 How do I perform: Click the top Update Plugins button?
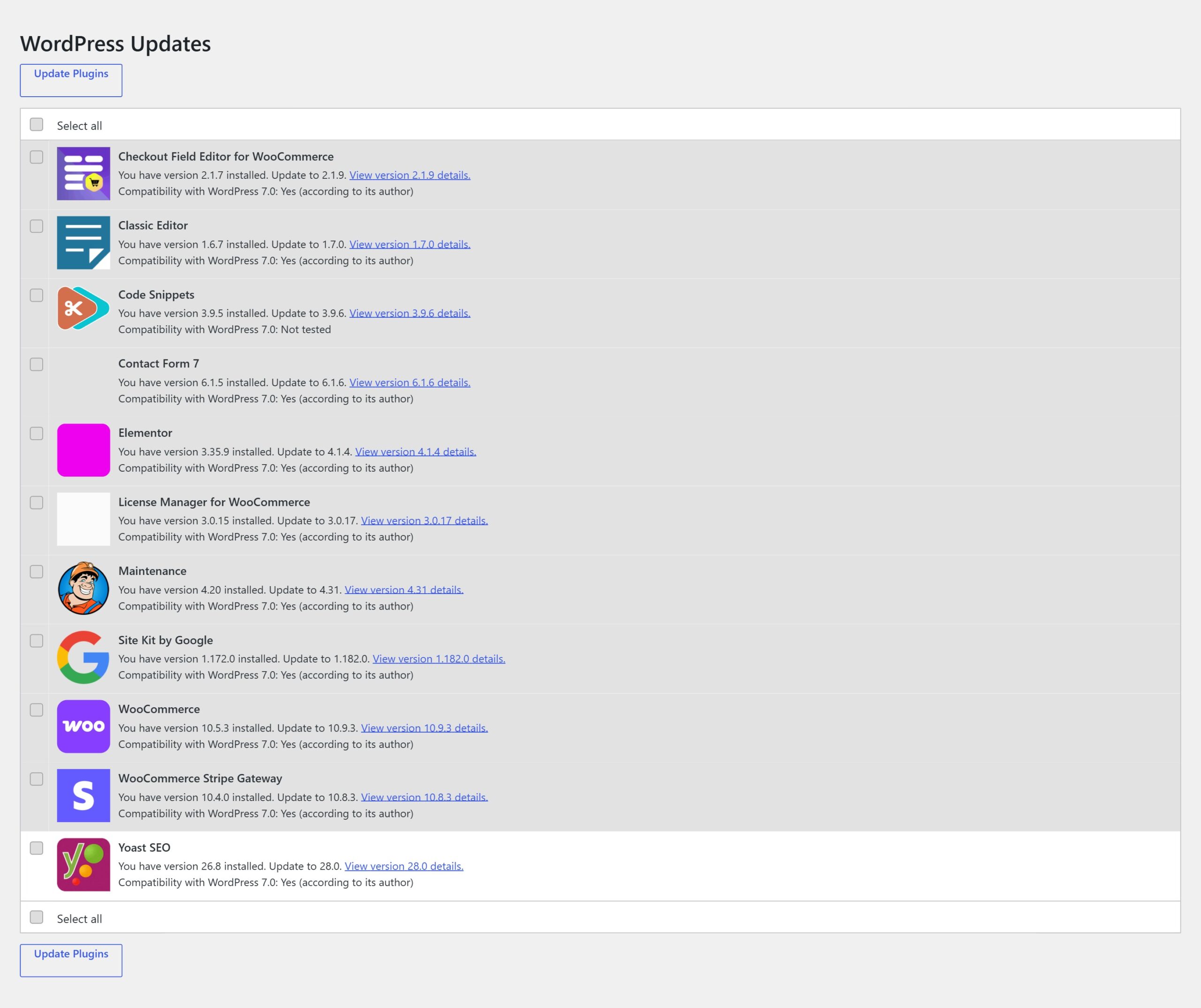coord(71,80)
